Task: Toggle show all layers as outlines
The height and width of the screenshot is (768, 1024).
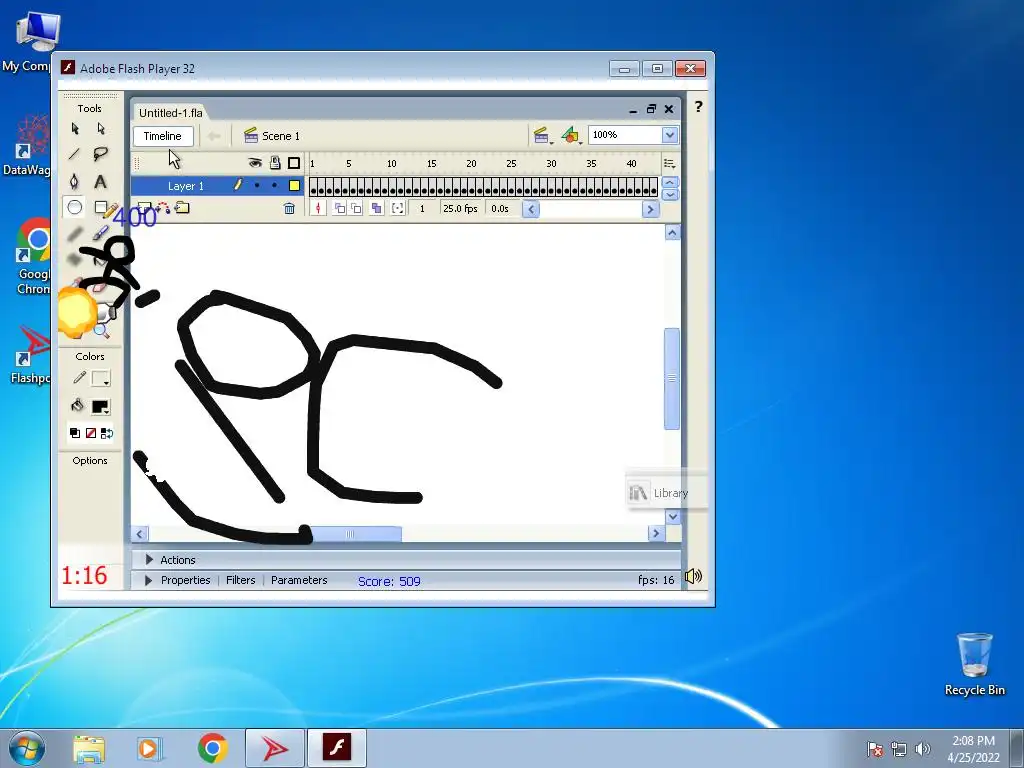Action: coord(294,163)
